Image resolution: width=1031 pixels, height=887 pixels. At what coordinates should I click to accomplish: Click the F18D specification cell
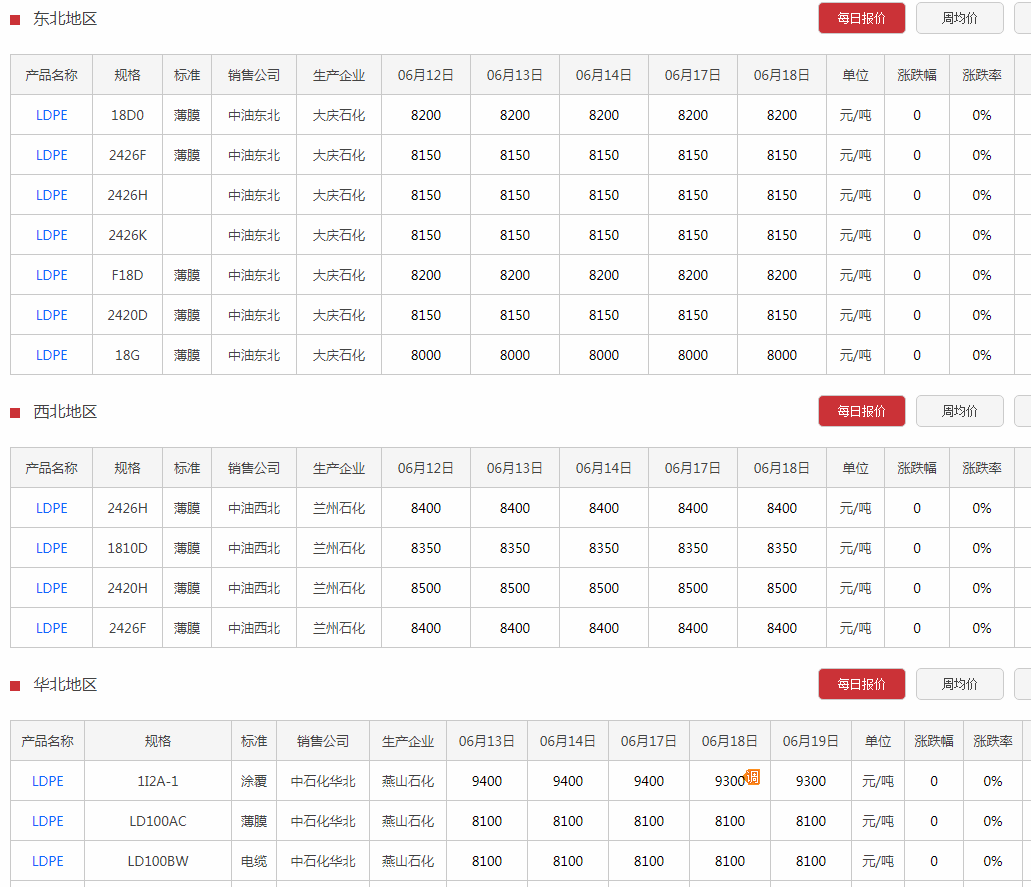[128, 275]
